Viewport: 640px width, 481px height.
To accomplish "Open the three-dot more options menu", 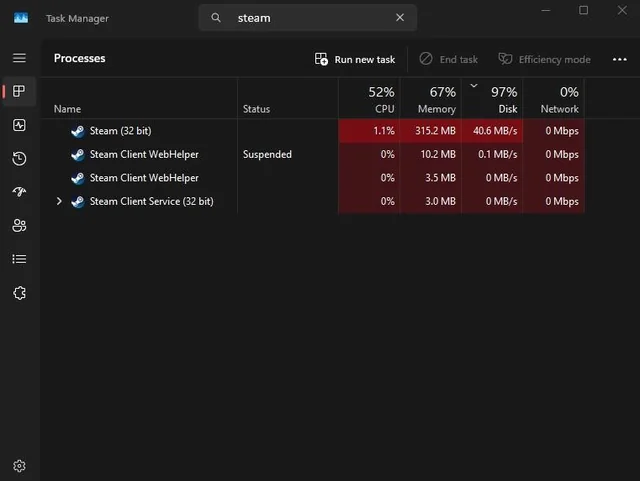I will pos(619,59).
